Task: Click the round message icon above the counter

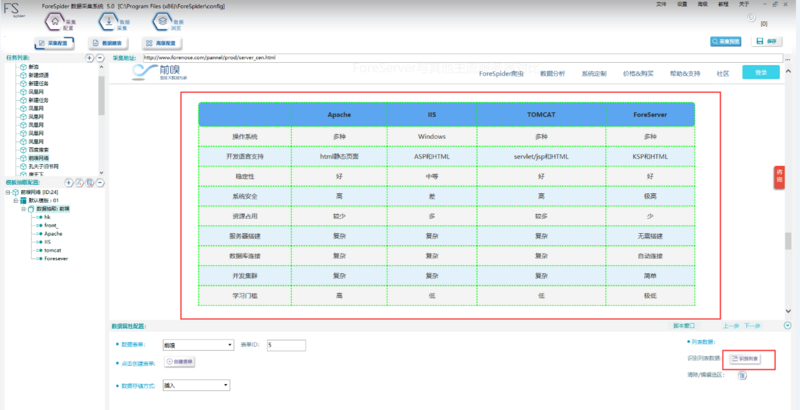Action: pos(751,18)
